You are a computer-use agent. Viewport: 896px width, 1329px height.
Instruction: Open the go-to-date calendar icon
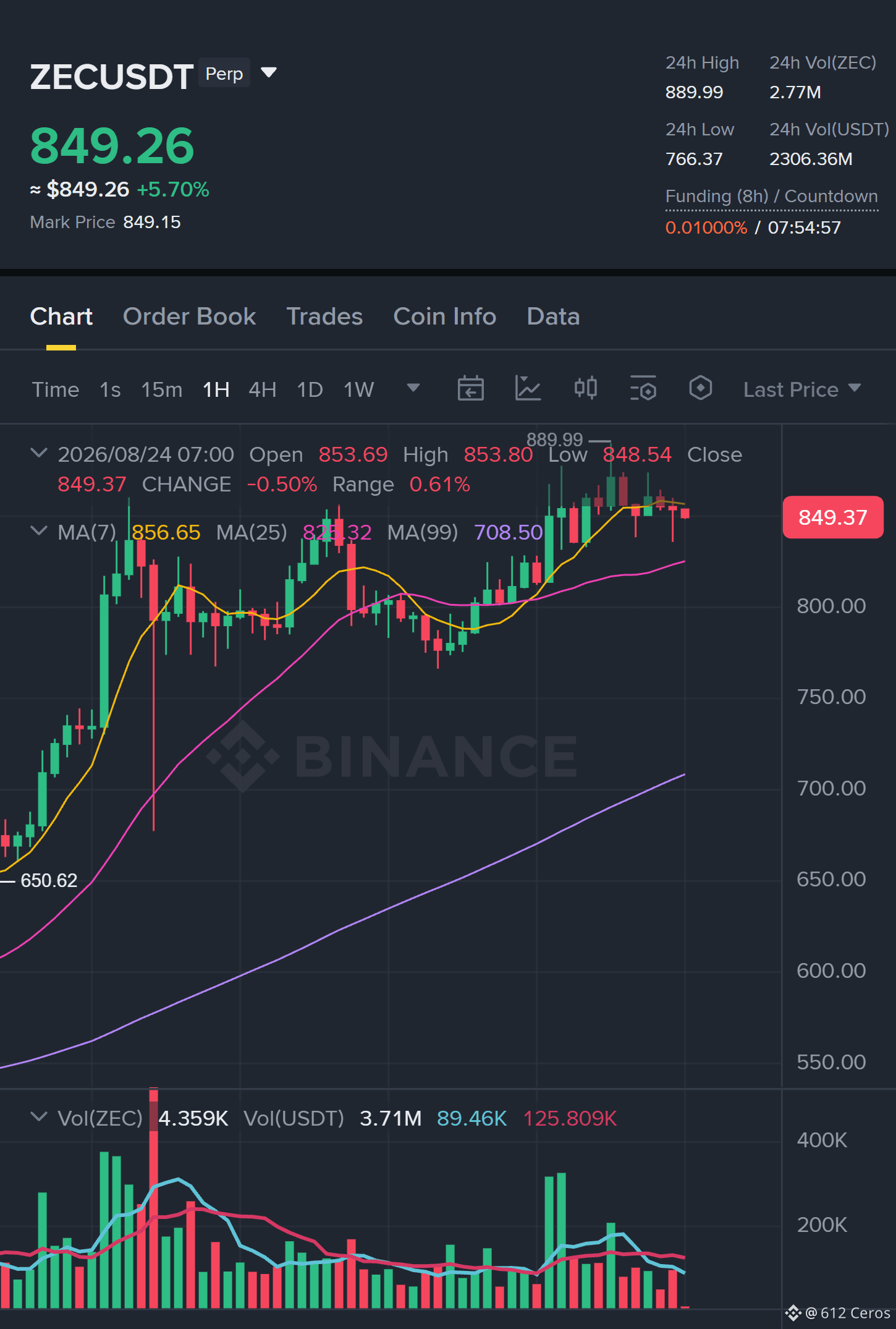(x=470, y=389)
